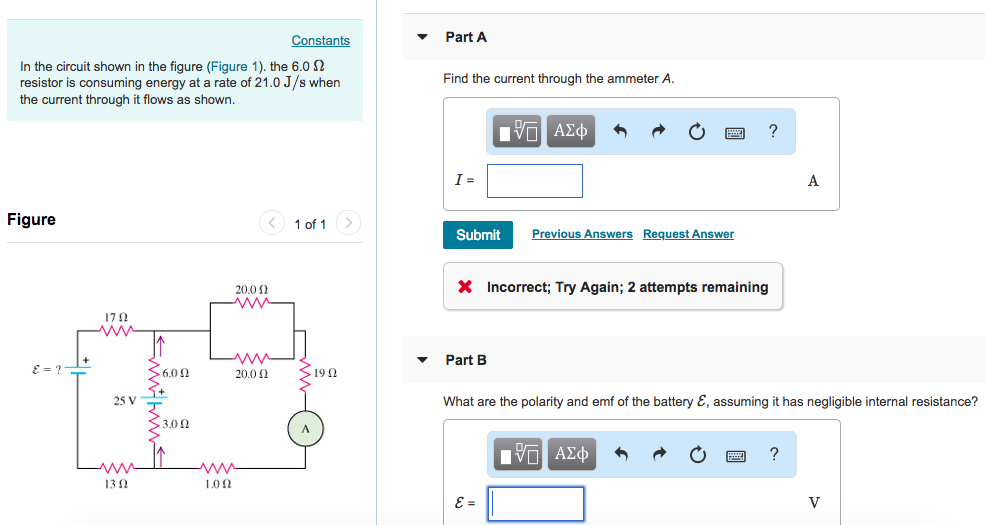Image resolution: width=985 pixels, height=525 pixels.
Task: Open the Constants link
Action: coord(320,40)
